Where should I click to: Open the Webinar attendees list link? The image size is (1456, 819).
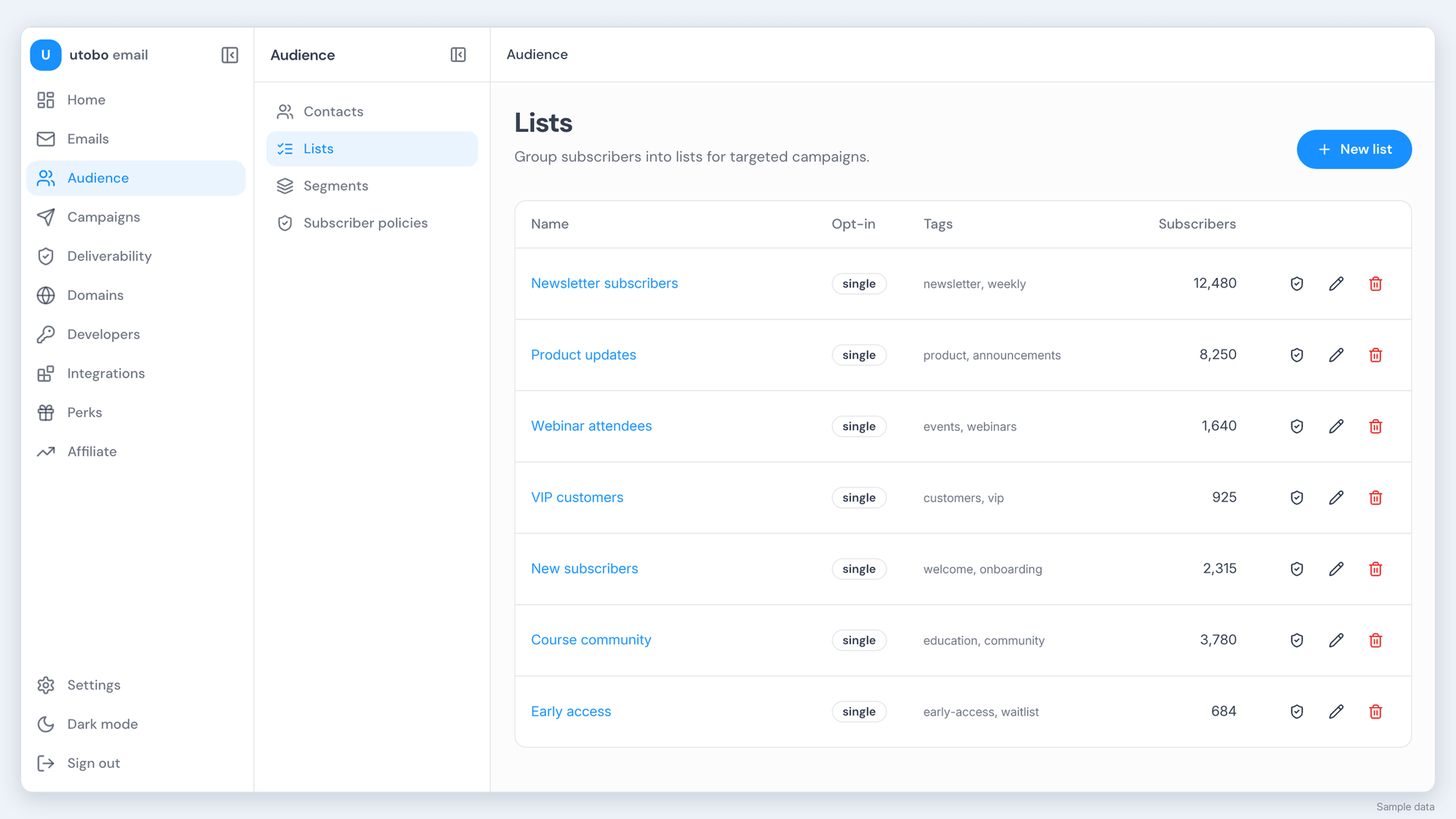[x=591, y=426]
